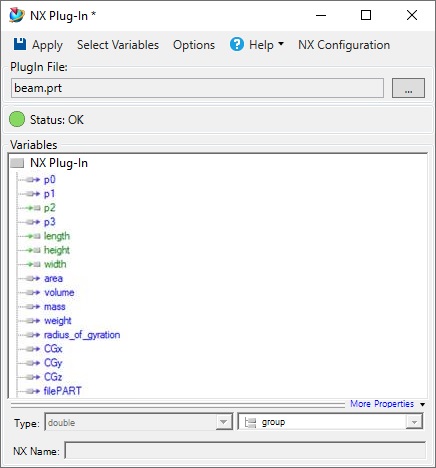The height and width of the screenshot is (468, 436).
Task: Open the group dropdown list
Action: (414, 422)
